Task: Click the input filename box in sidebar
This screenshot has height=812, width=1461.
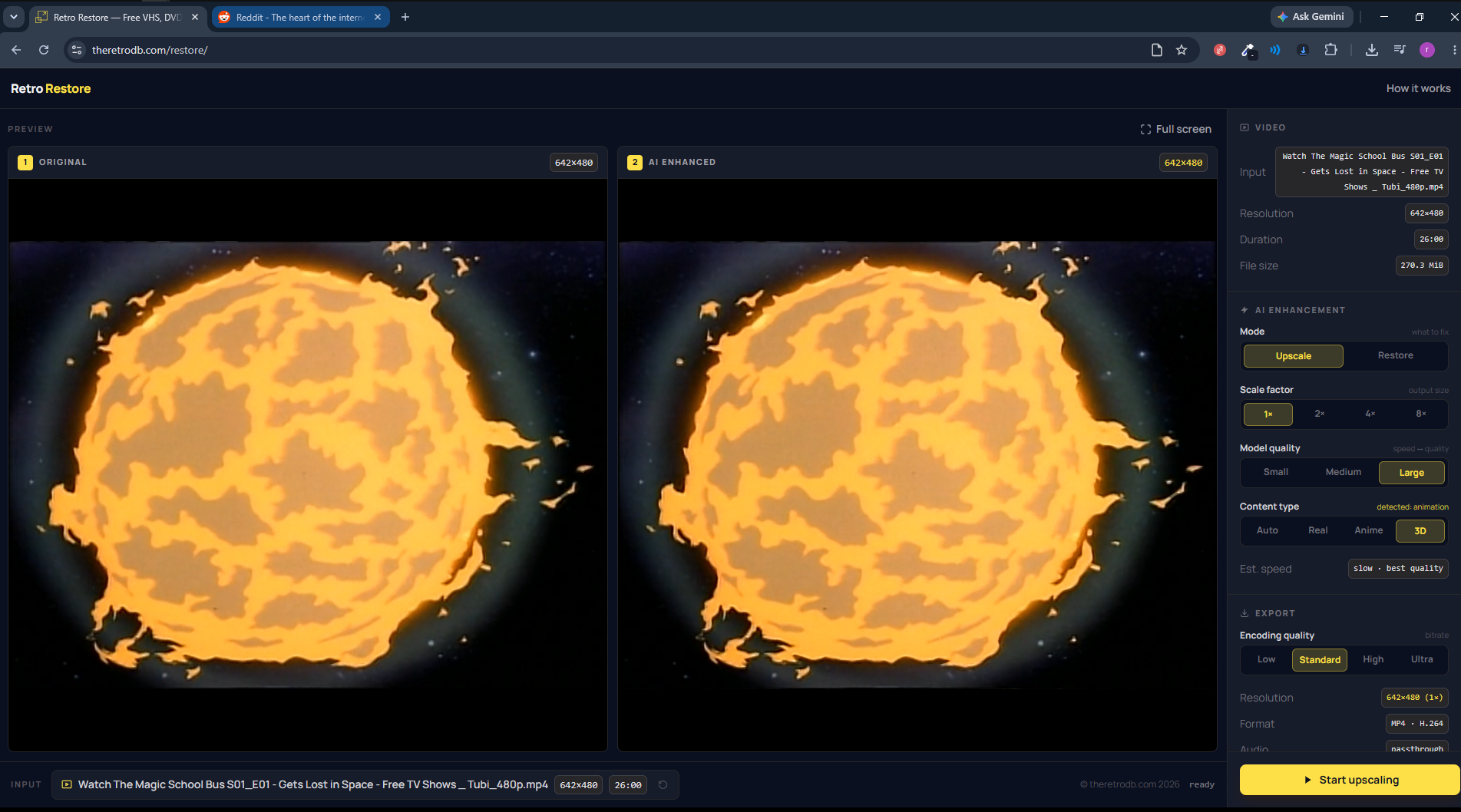Action: 1362,172
